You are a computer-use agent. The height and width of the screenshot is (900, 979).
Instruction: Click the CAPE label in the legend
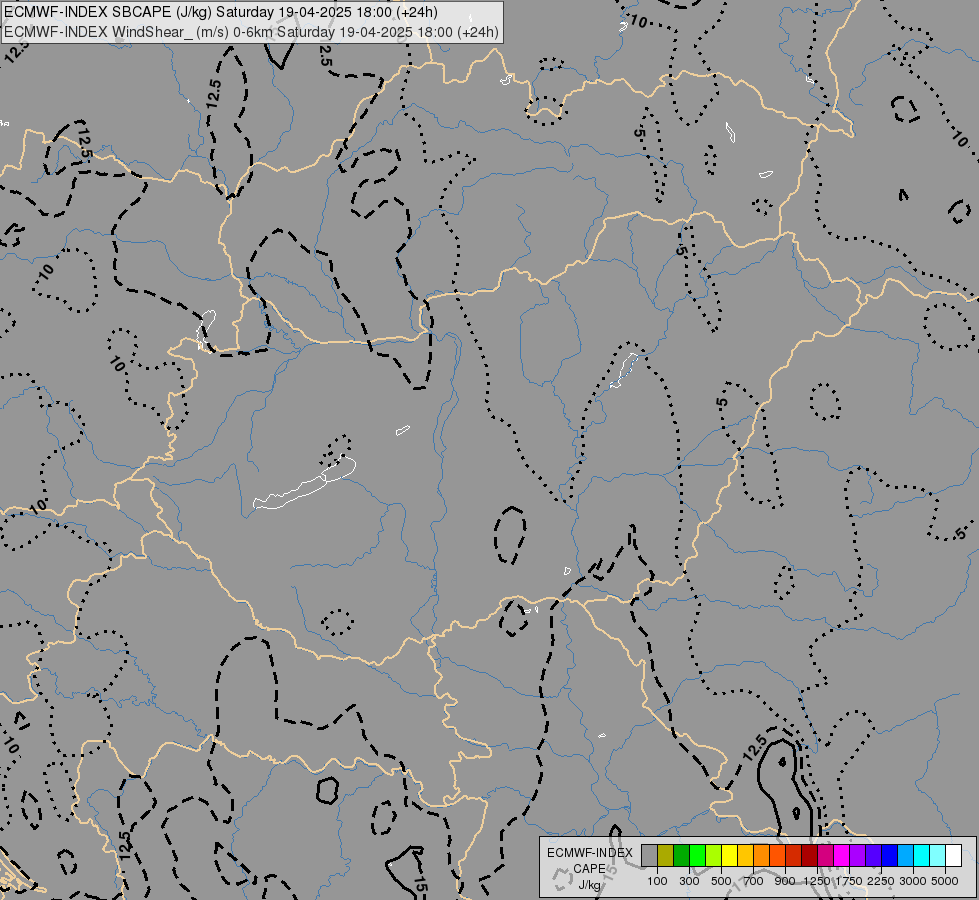point(589,869)
